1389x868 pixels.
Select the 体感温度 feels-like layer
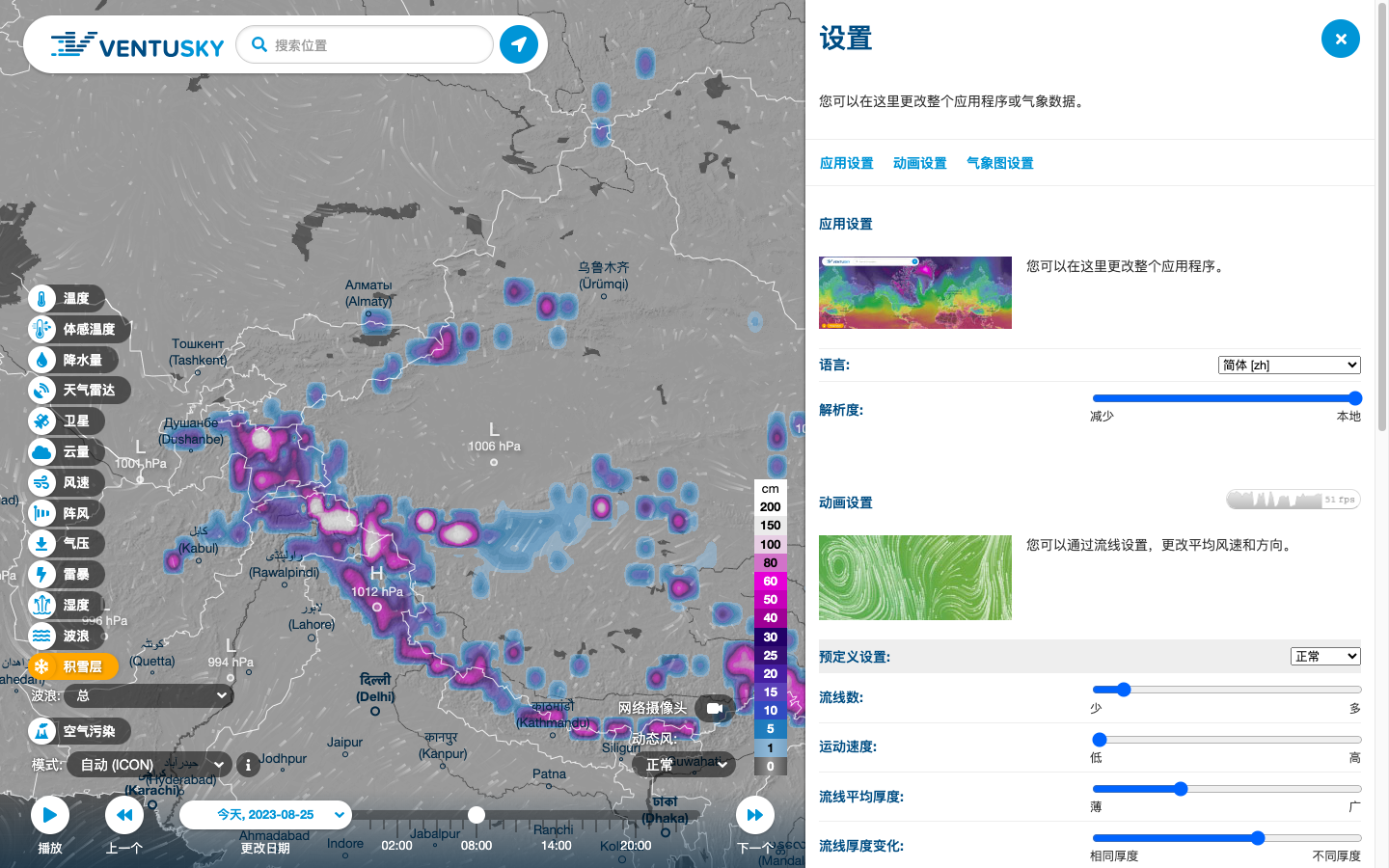(x=78, y=329)
